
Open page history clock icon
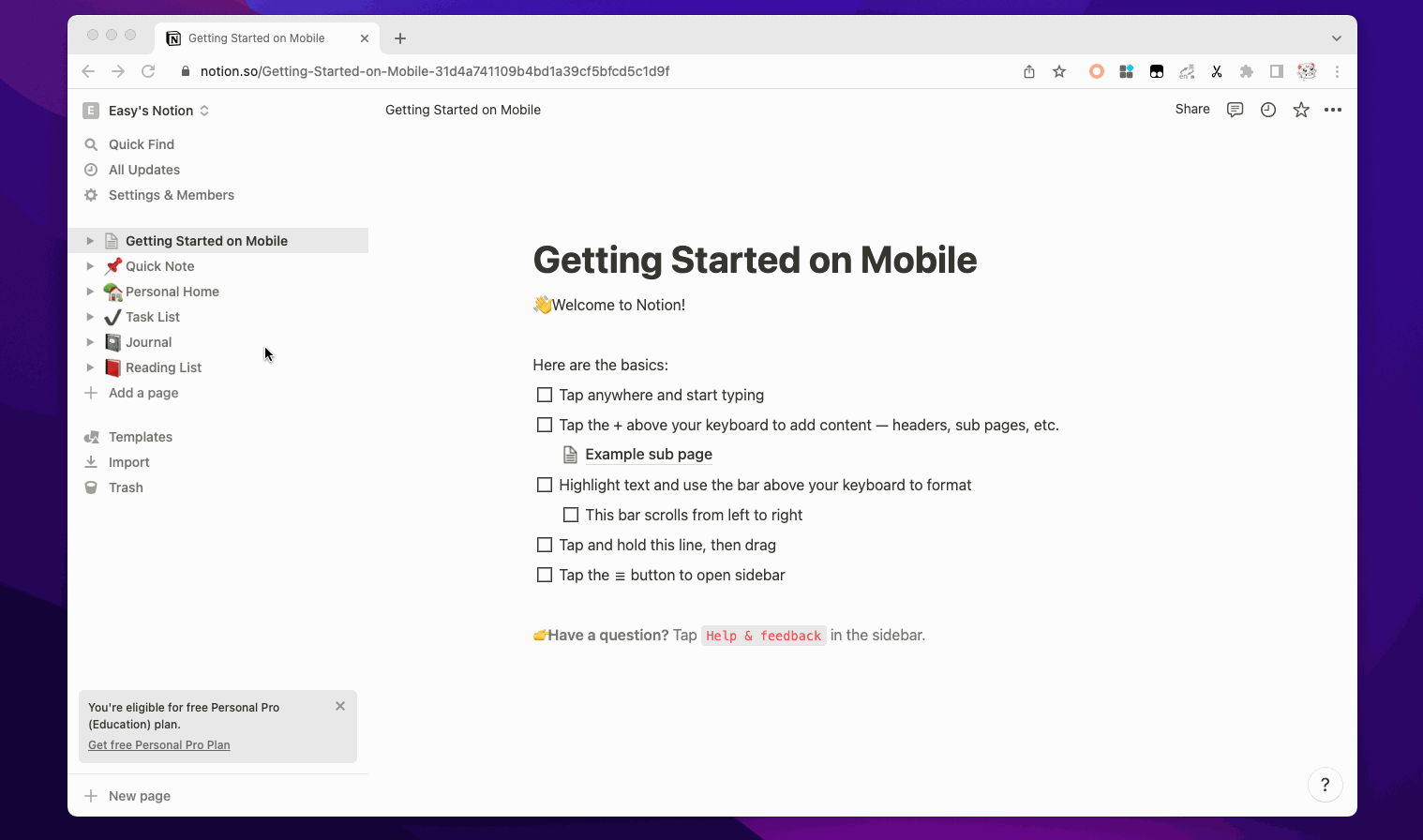(x=1268, y=110)
